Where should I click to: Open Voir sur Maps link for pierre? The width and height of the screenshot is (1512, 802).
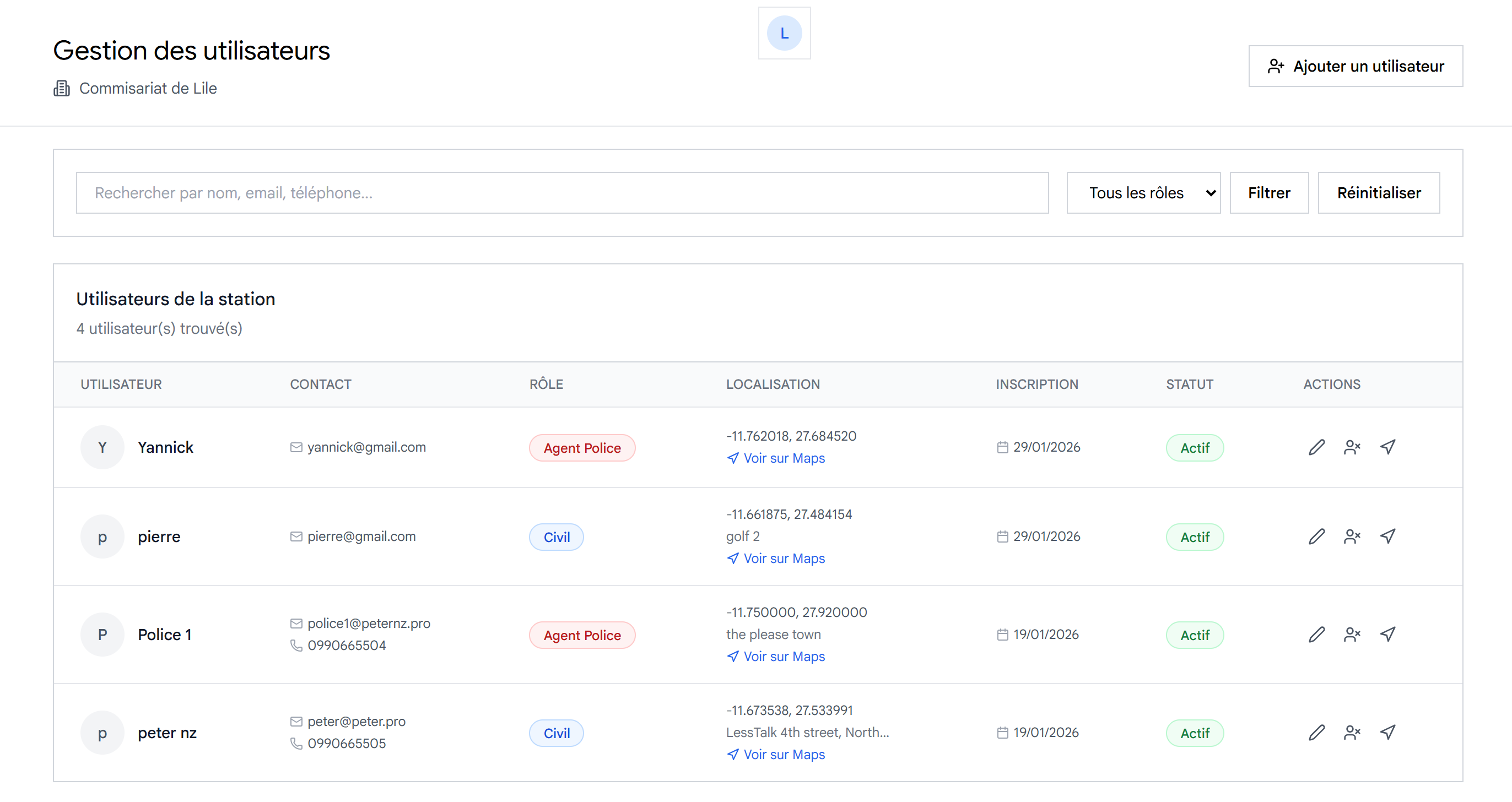(783, 559)
